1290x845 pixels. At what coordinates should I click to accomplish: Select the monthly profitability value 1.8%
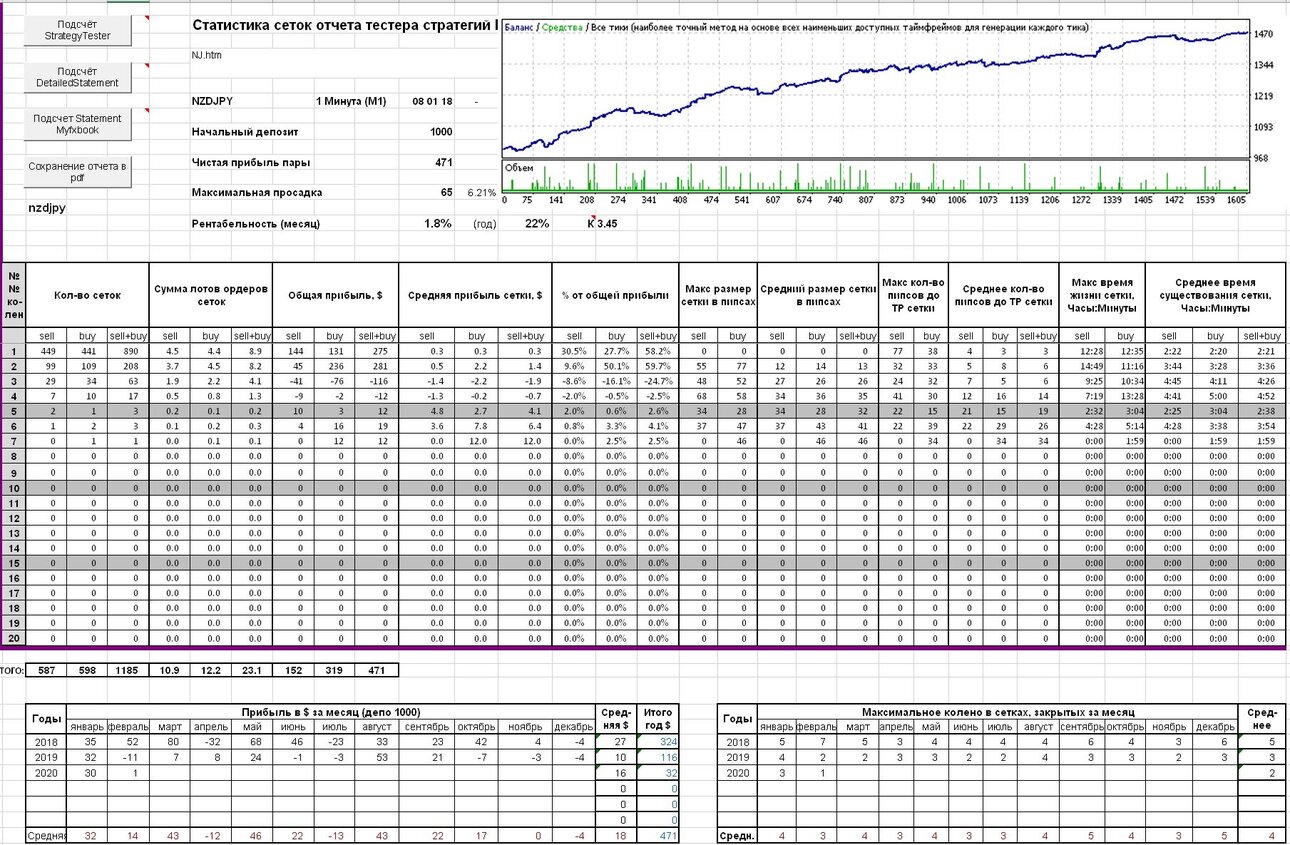click(438, 224)
